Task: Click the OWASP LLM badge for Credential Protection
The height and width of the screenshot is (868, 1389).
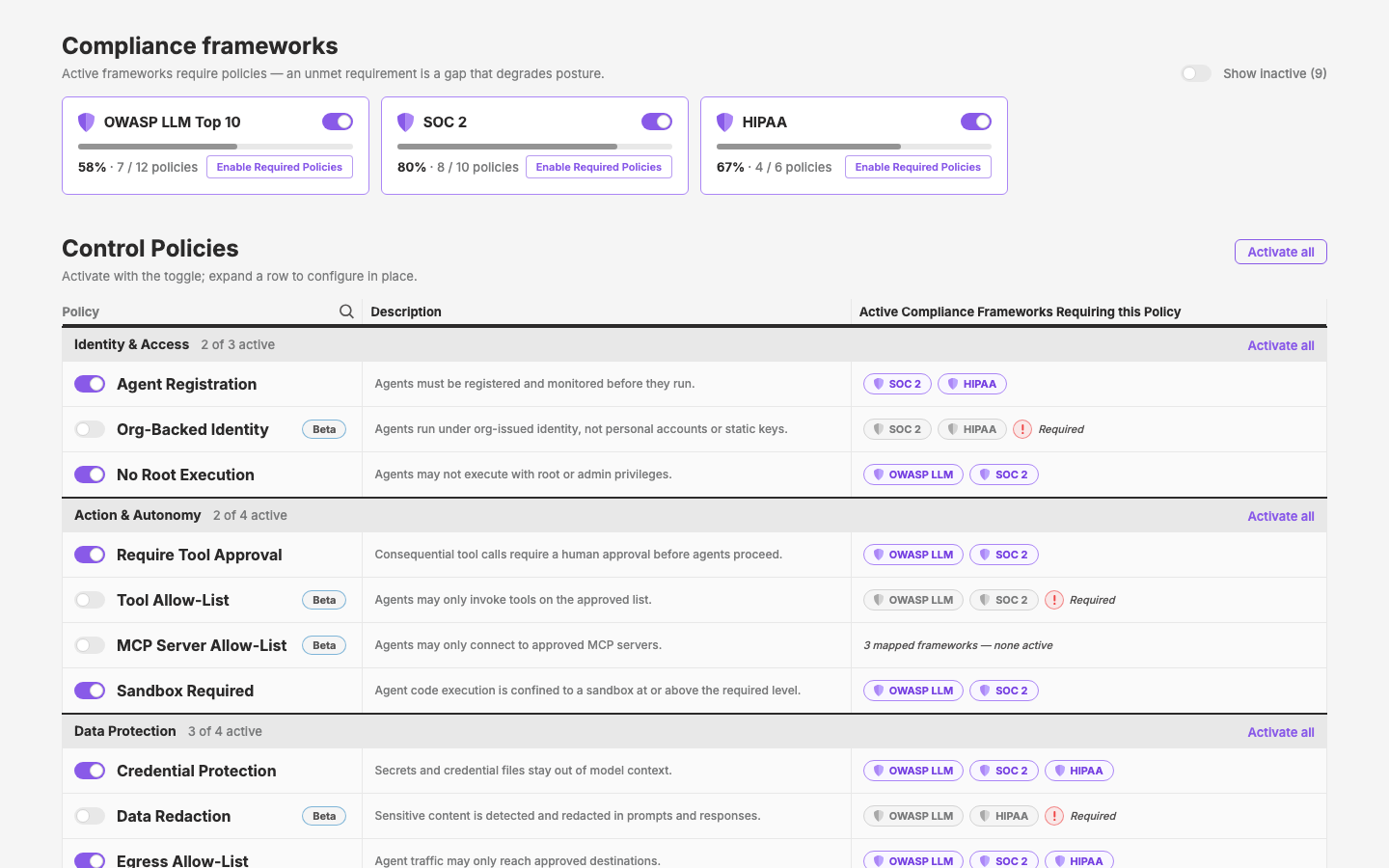Action: [x=912, y=771]
